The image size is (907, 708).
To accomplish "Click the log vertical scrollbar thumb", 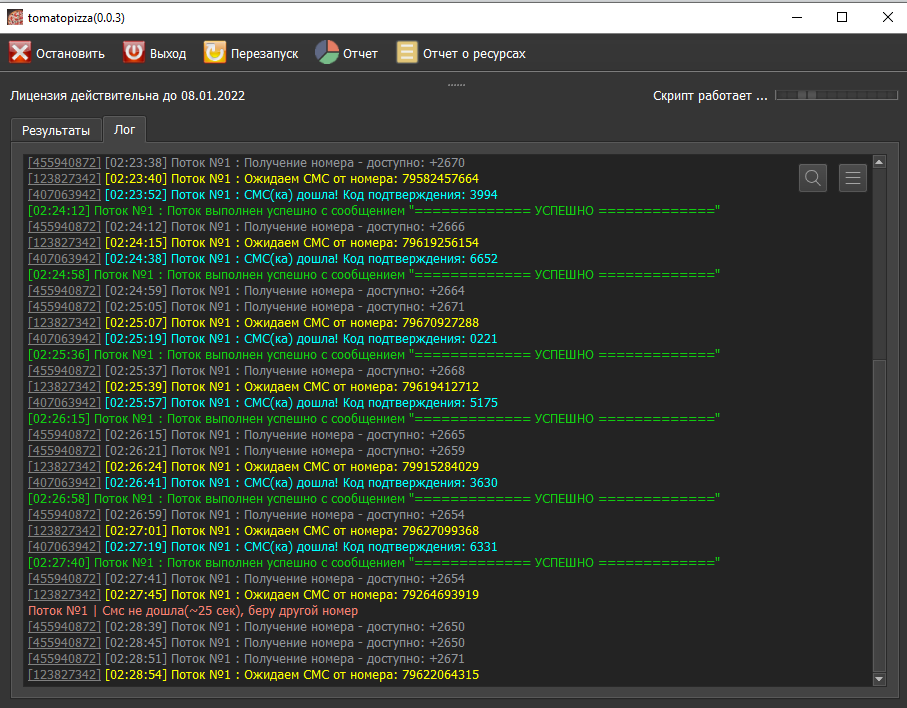I will click(x=879, y=516).
